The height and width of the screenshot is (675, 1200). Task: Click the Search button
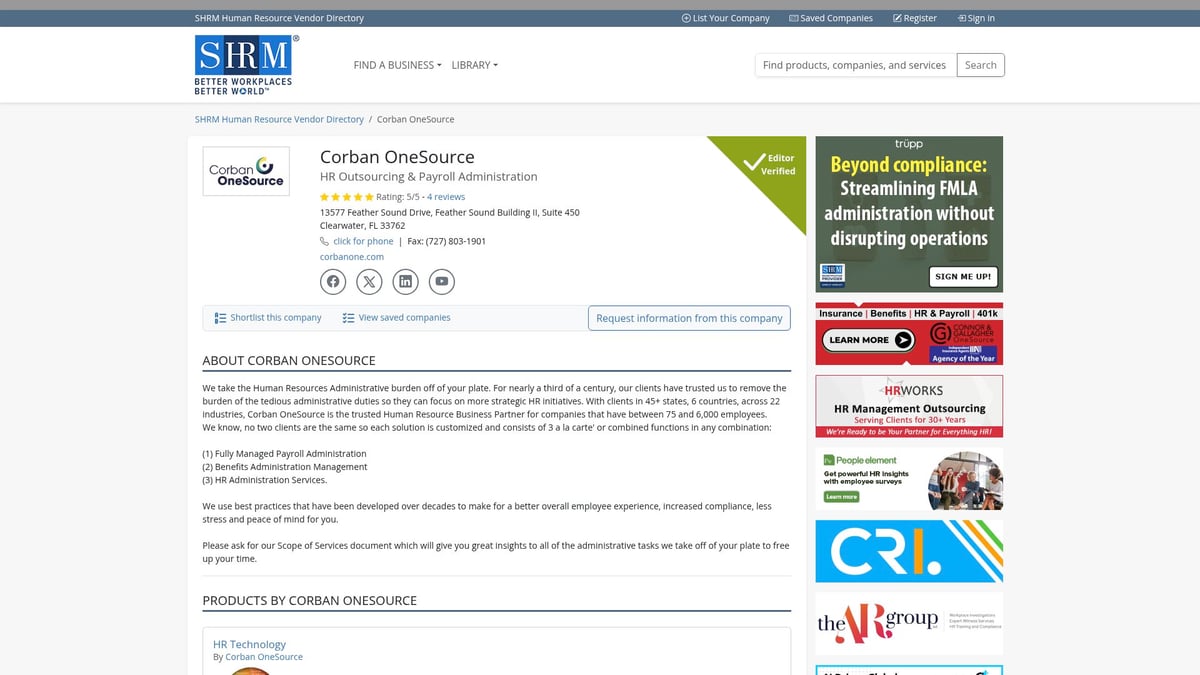coord(979,64)
